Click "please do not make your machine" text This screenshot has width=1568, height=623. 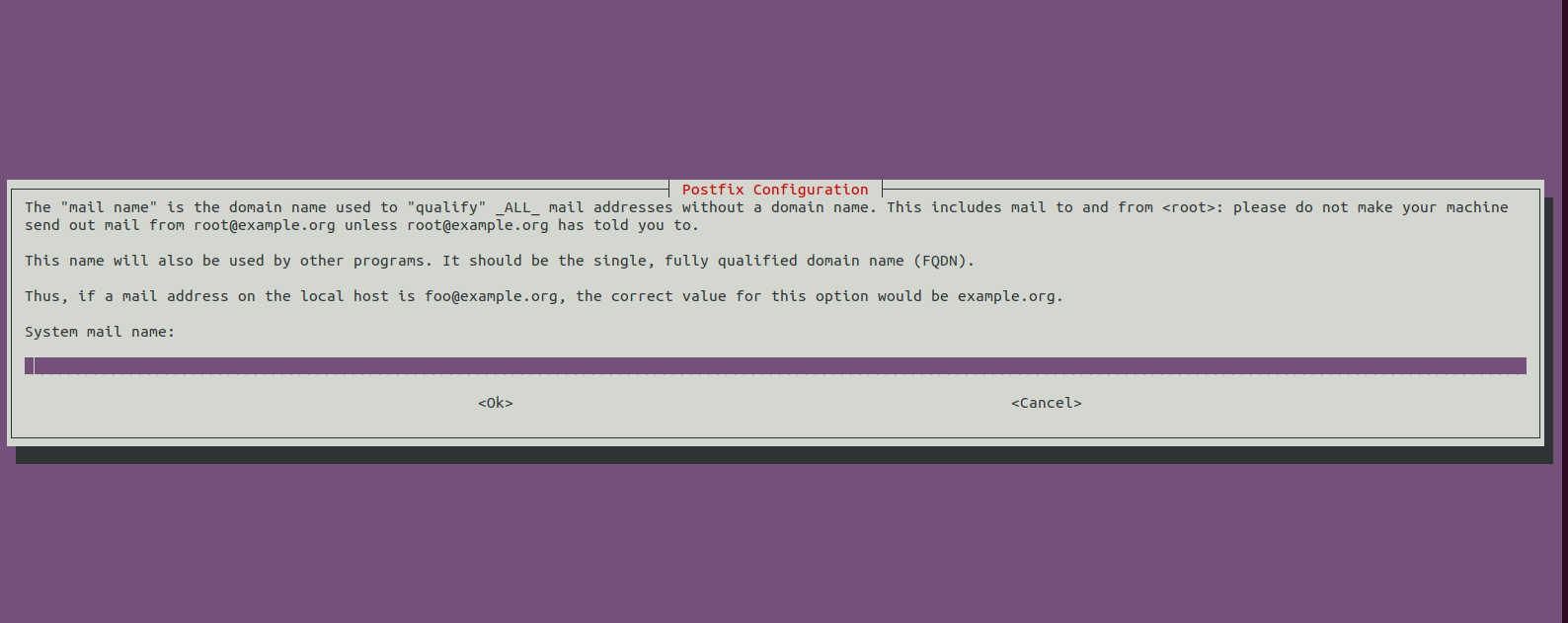click(x=1371, y=207)
